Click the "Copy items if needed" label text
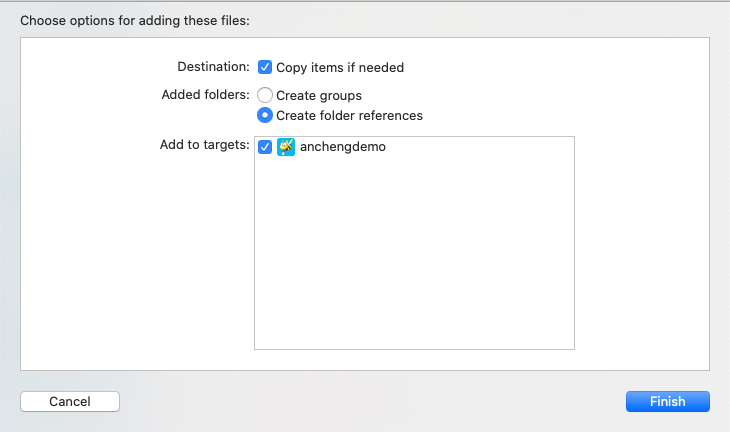730x432 pixels. 340,67
